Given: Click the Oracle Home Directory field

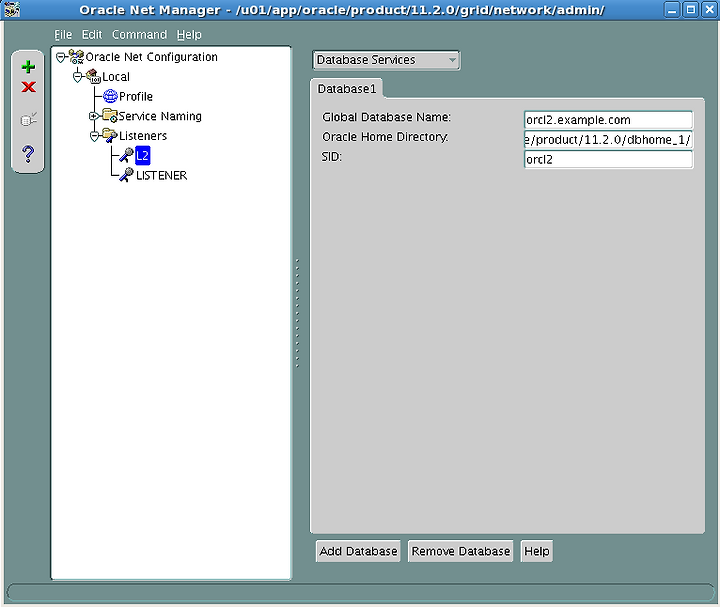Looking at the screenshot, I should pos(608,140).
